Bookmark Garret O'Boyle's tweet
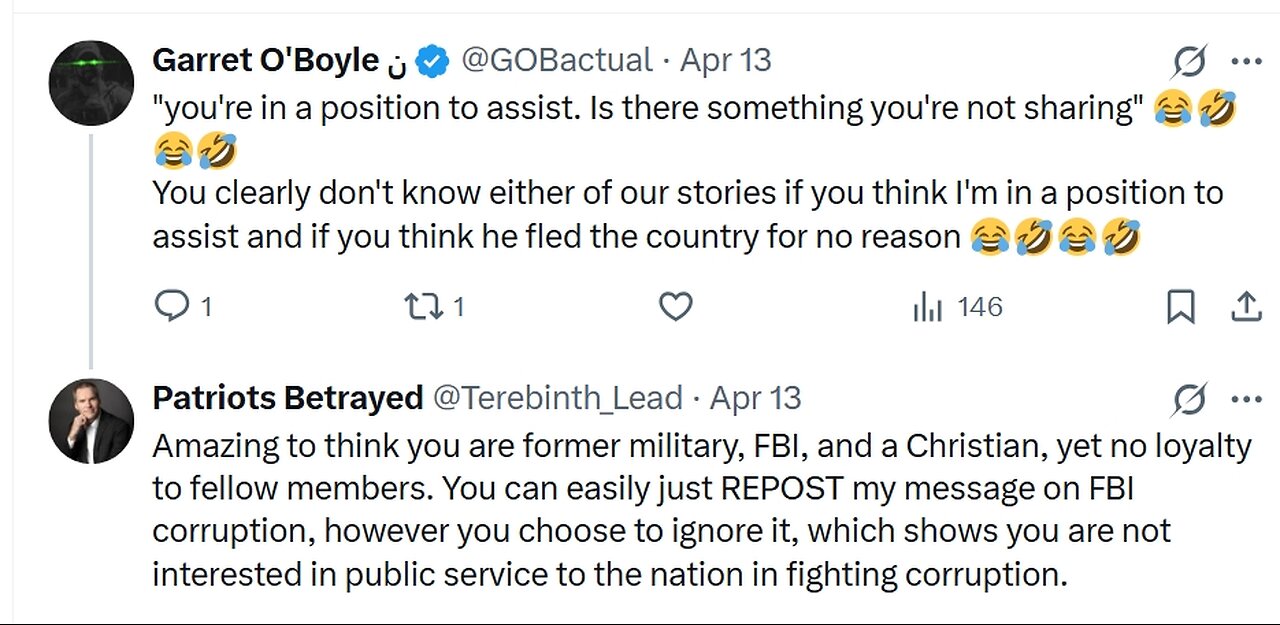The width and height of the screenshot is (1280, 625). [x=1181, y=308]
